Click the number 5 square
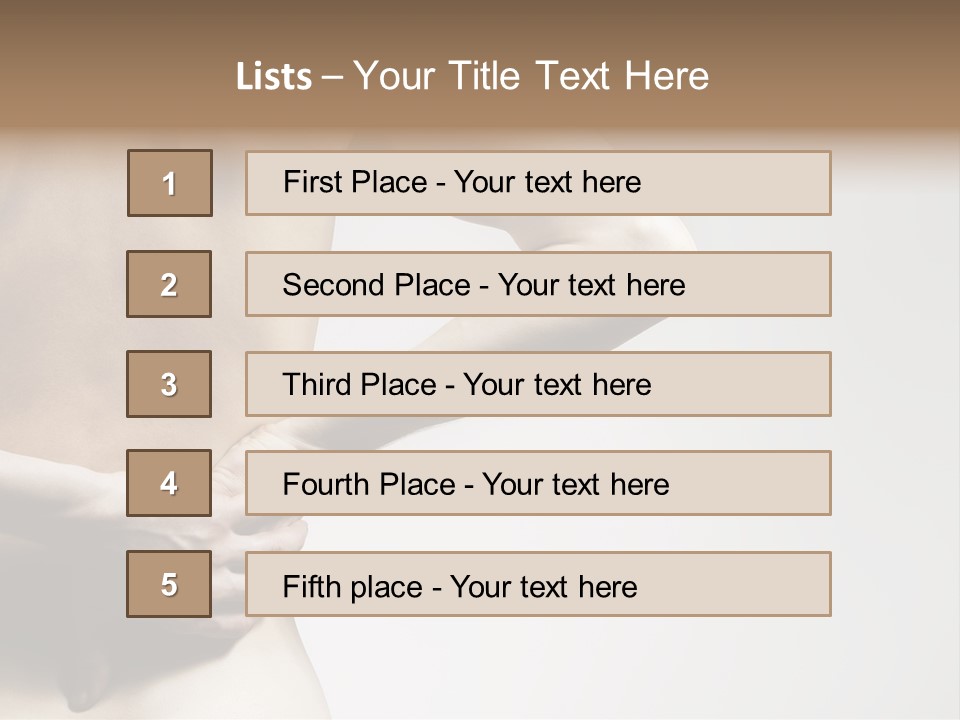Screen dimensions: 960x720 pyautogui.click(x=169, y=584)
